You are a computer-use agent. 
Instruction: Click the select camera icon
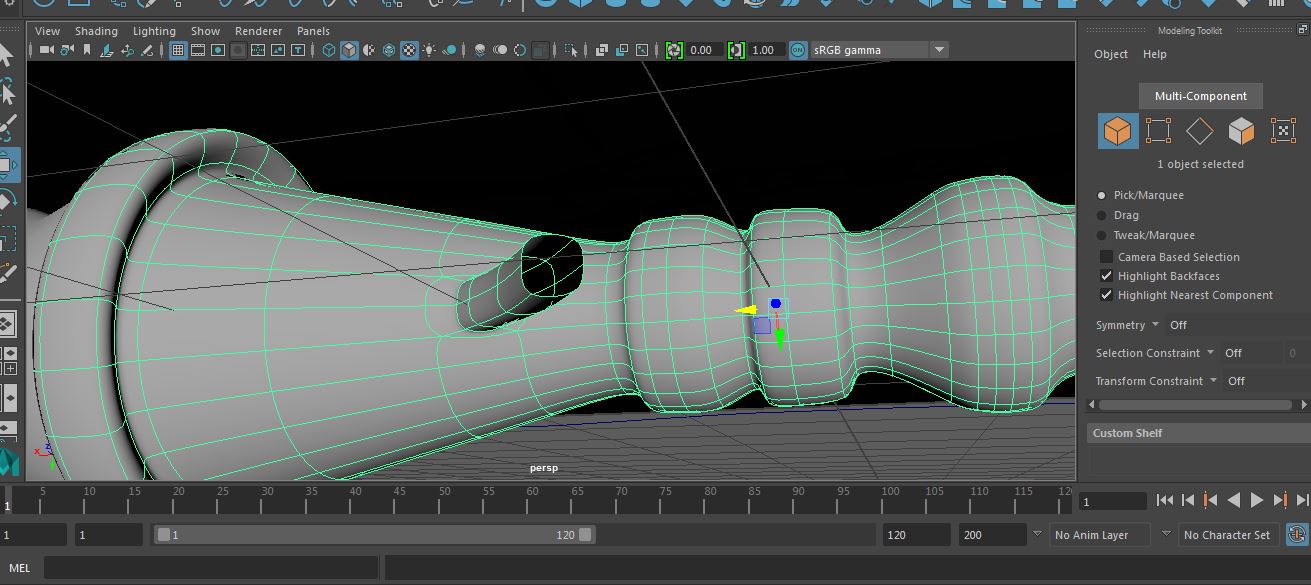point(46,50)
